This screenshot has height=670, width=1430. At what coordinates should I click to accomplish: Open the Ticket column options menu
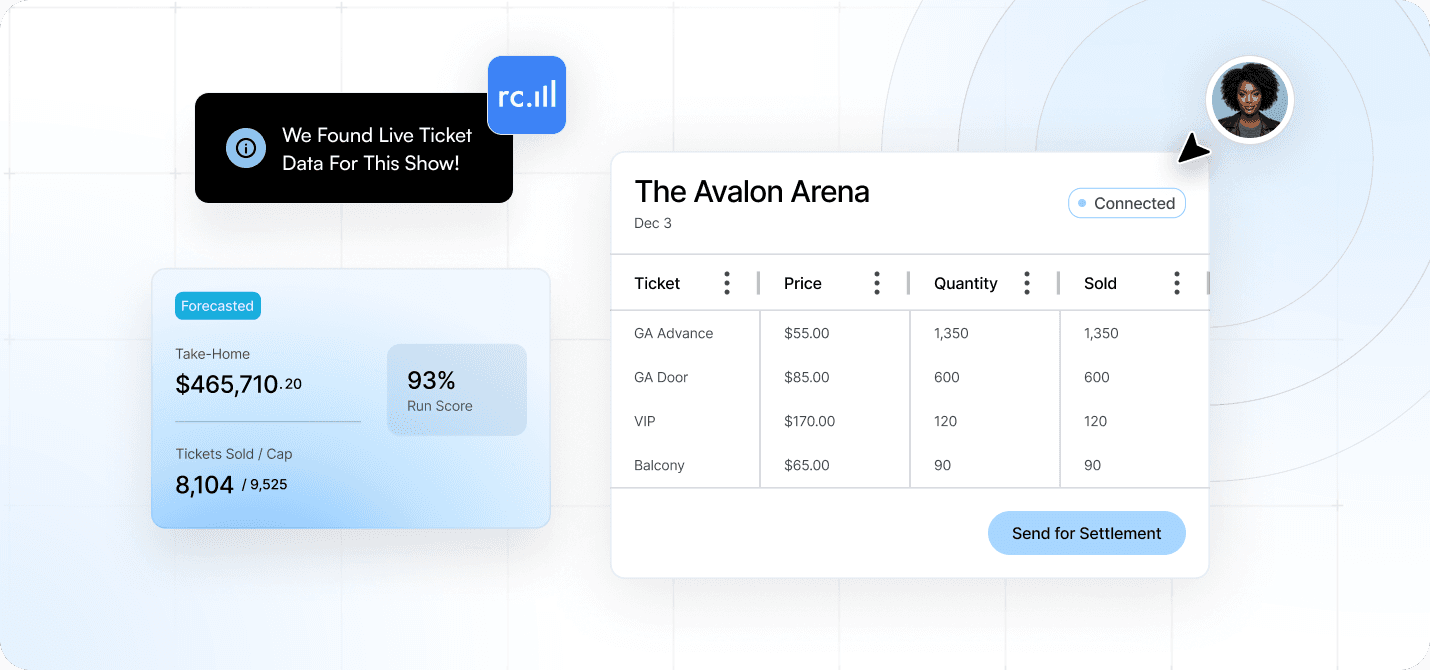pos(727,283)
